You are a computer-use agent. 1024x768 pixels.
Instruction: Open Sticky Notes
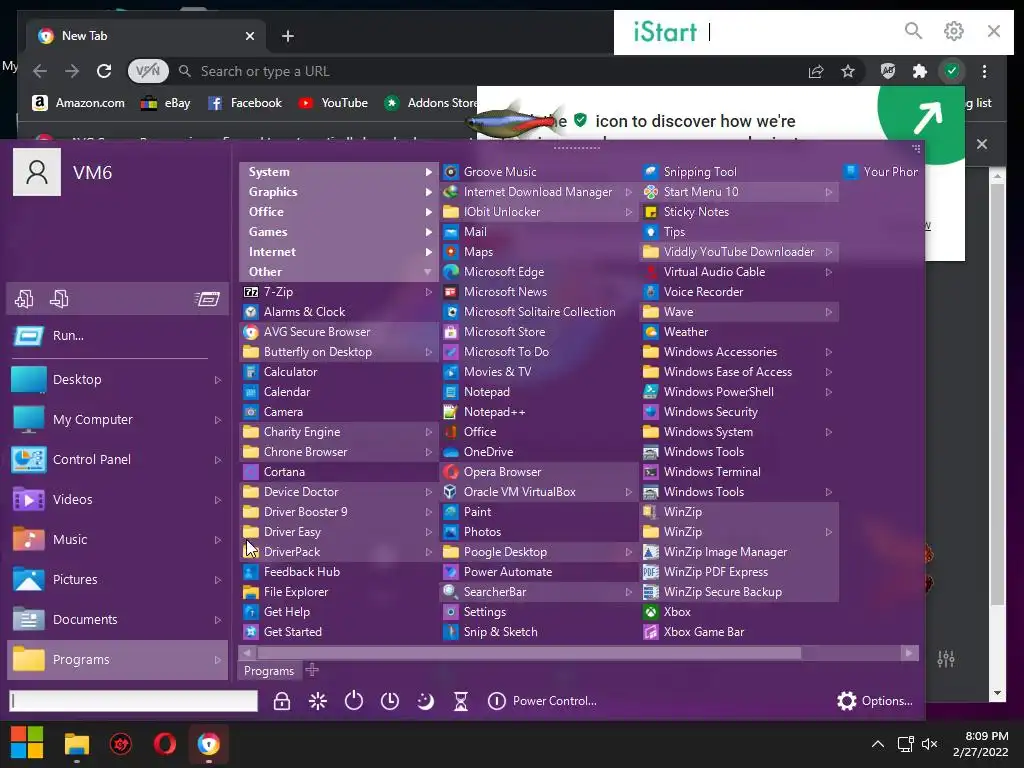point(739,212)
